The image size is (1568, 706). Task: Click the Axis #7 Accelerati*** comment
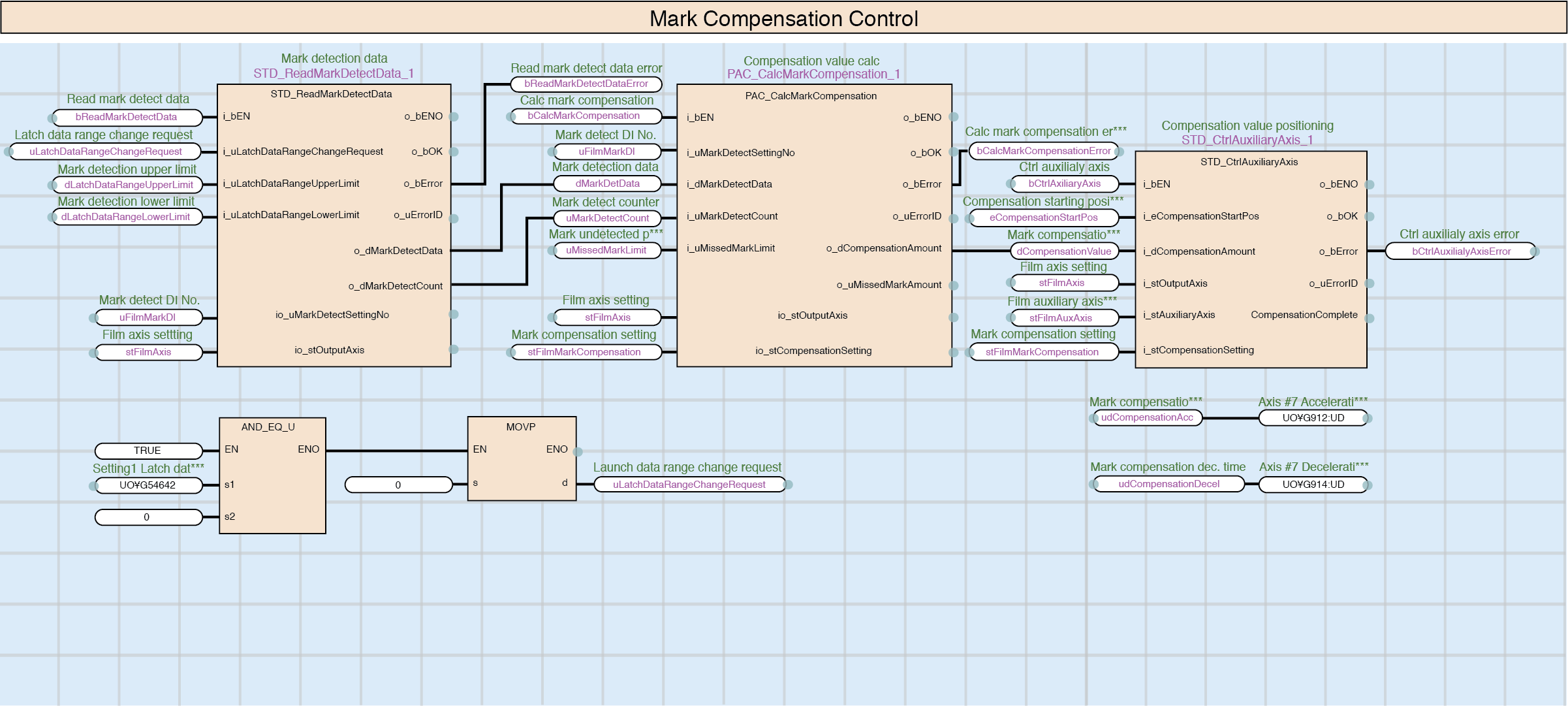pyautogui.click(x=1313, y=402)
